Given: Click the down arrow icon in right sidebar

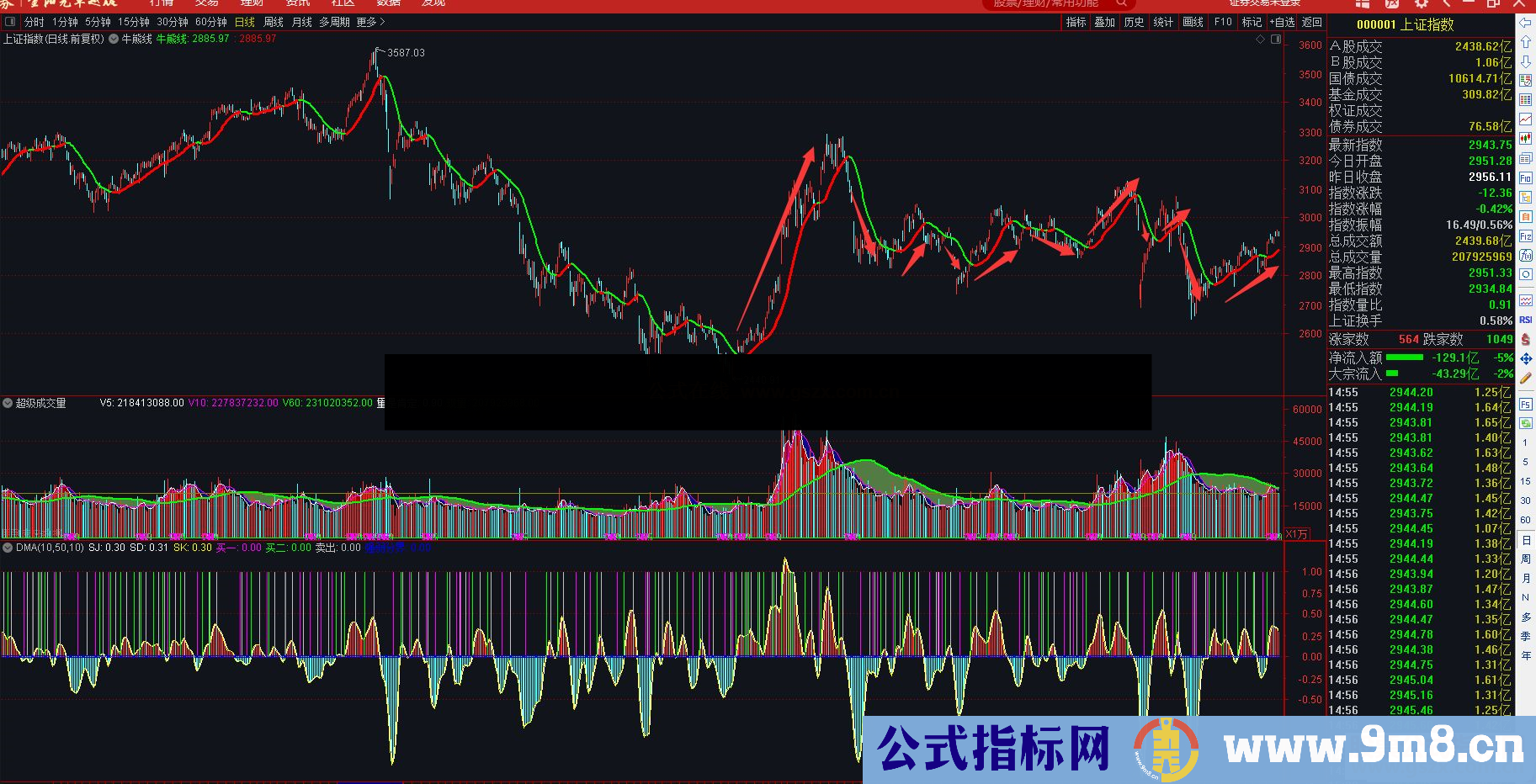Looking at the screenshot, I should coord(1526,61).
